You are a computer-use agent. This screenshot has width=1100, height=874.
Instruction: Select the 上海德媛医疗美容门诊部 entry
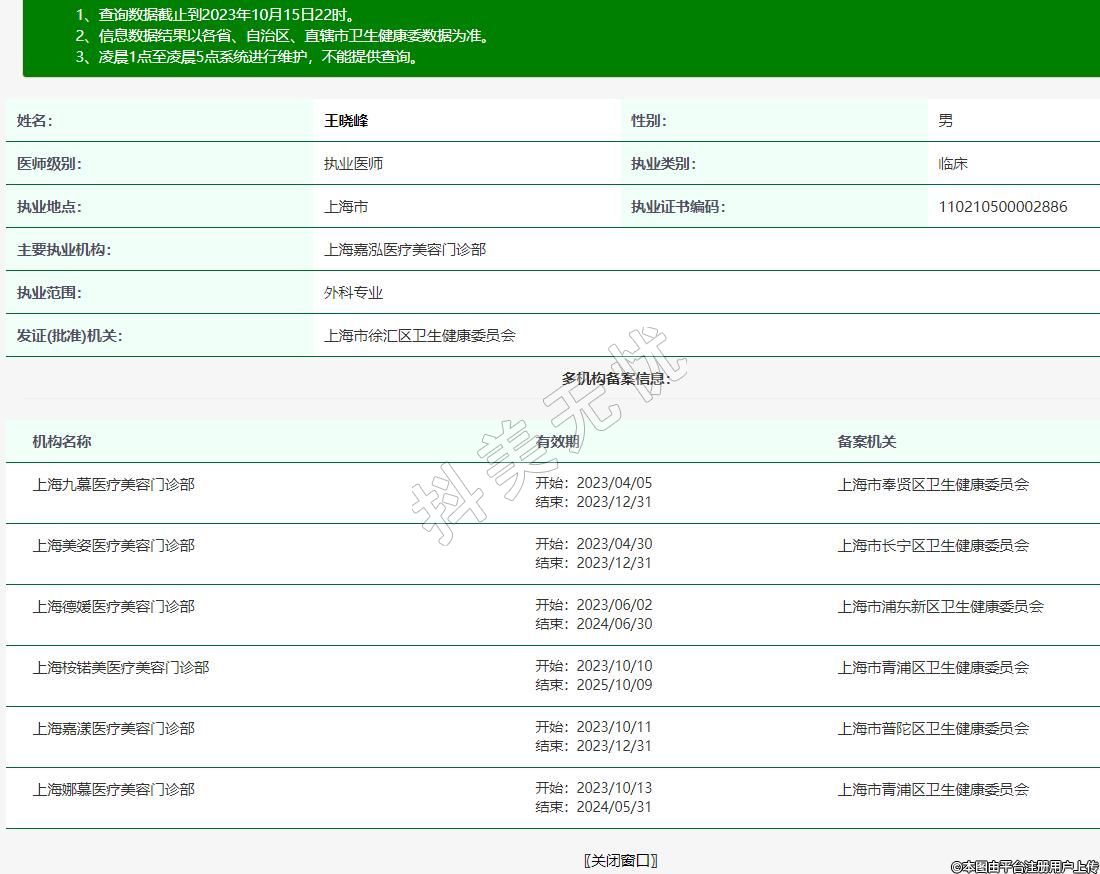tap(113, 607)
